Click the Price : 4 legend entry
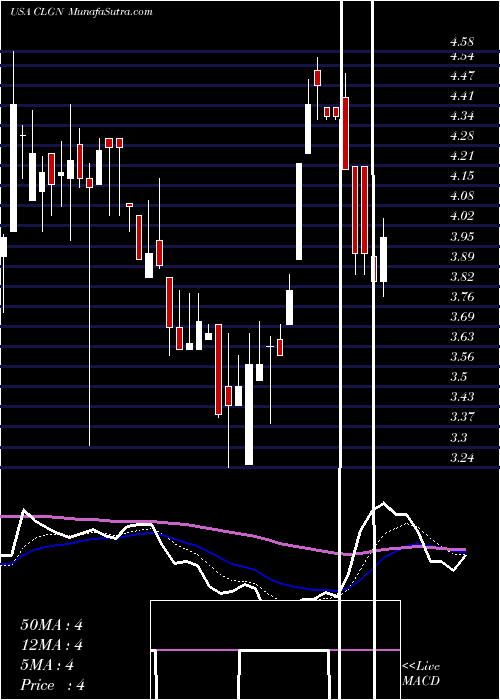The width and height of the screenshot is (500, 700). pyautogui.click(x=52, y=685)
